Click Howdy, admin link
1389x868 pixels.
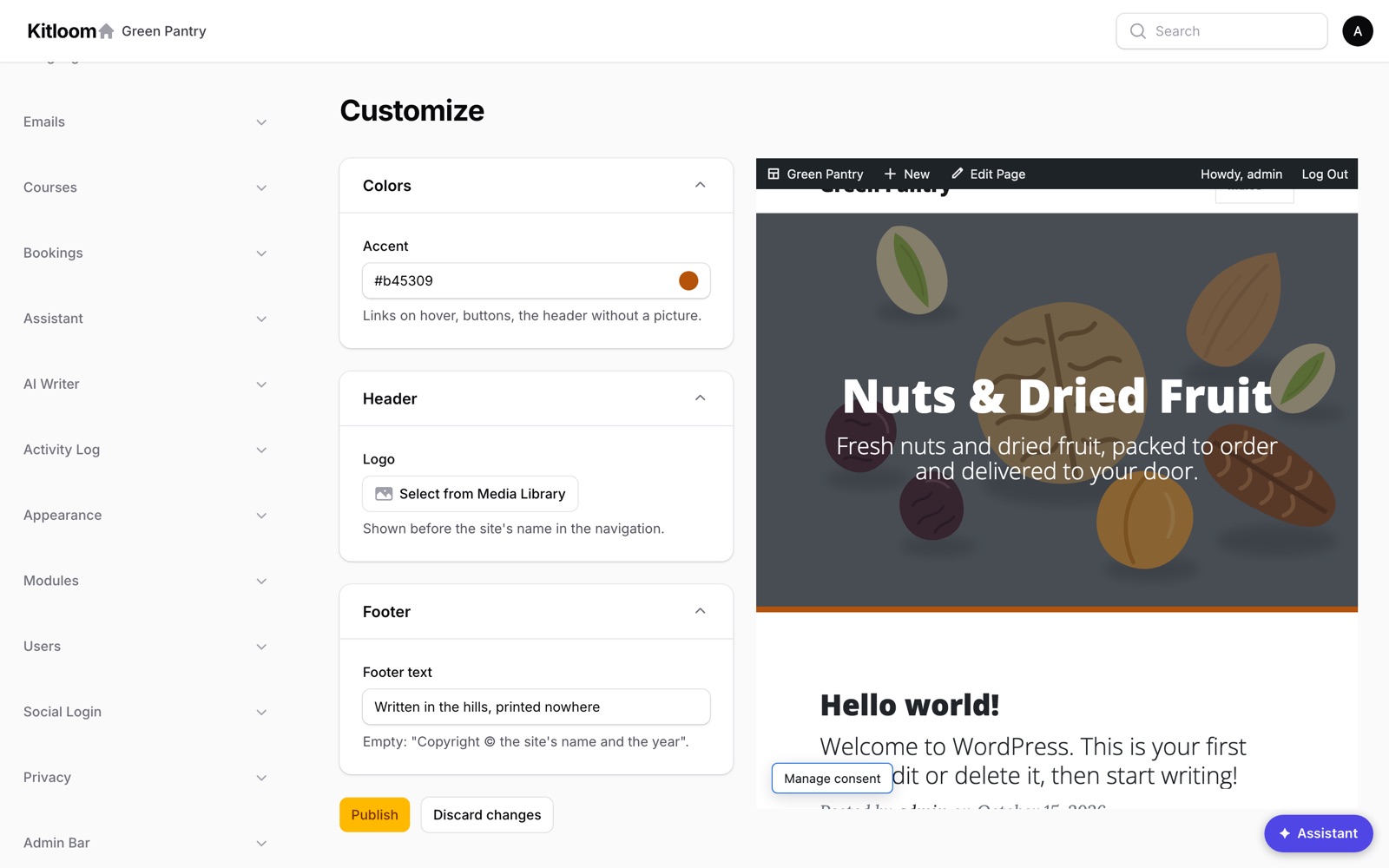tap(1241, 174)
